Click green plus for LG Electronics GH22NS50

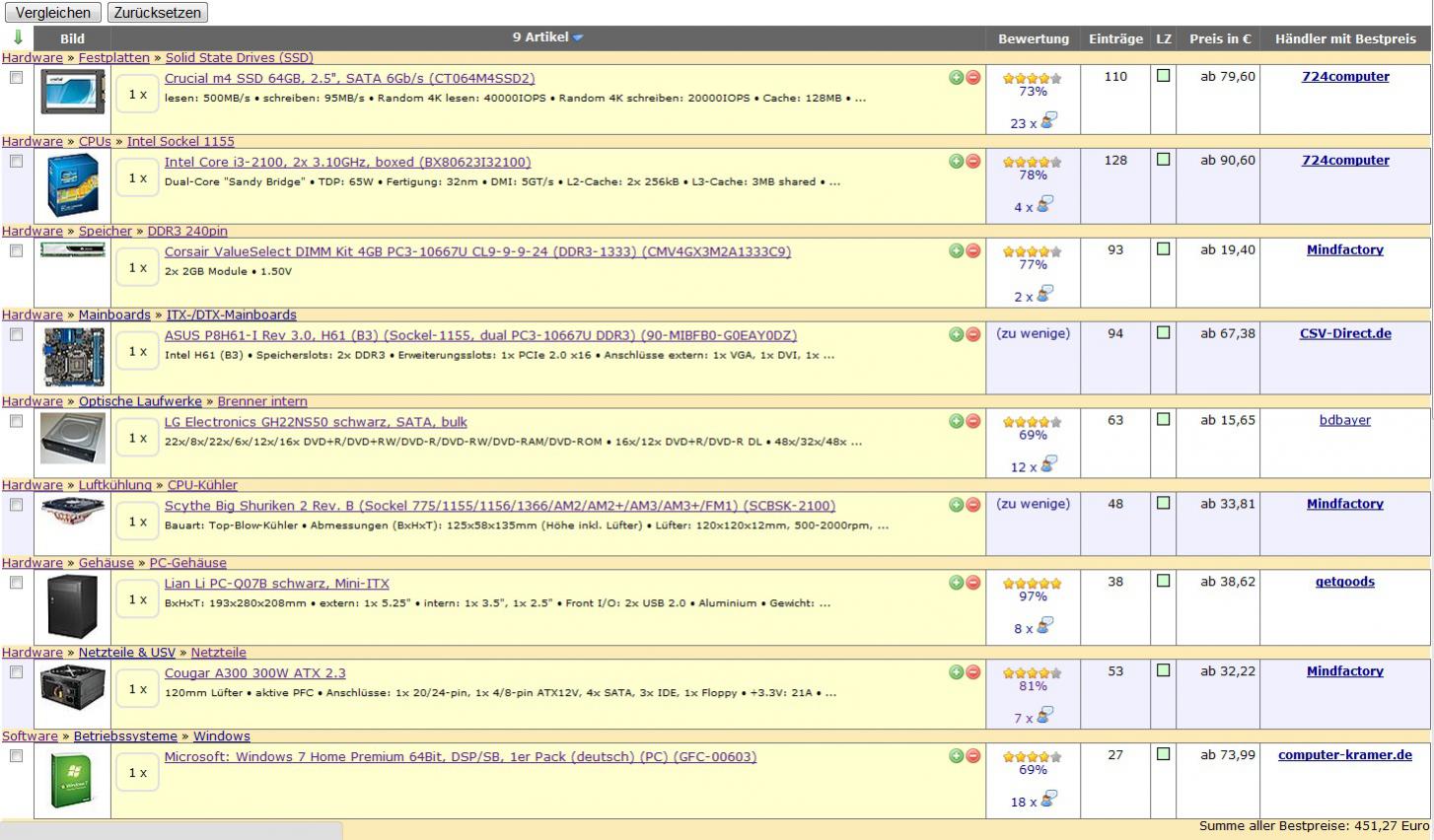click(956, 422)
